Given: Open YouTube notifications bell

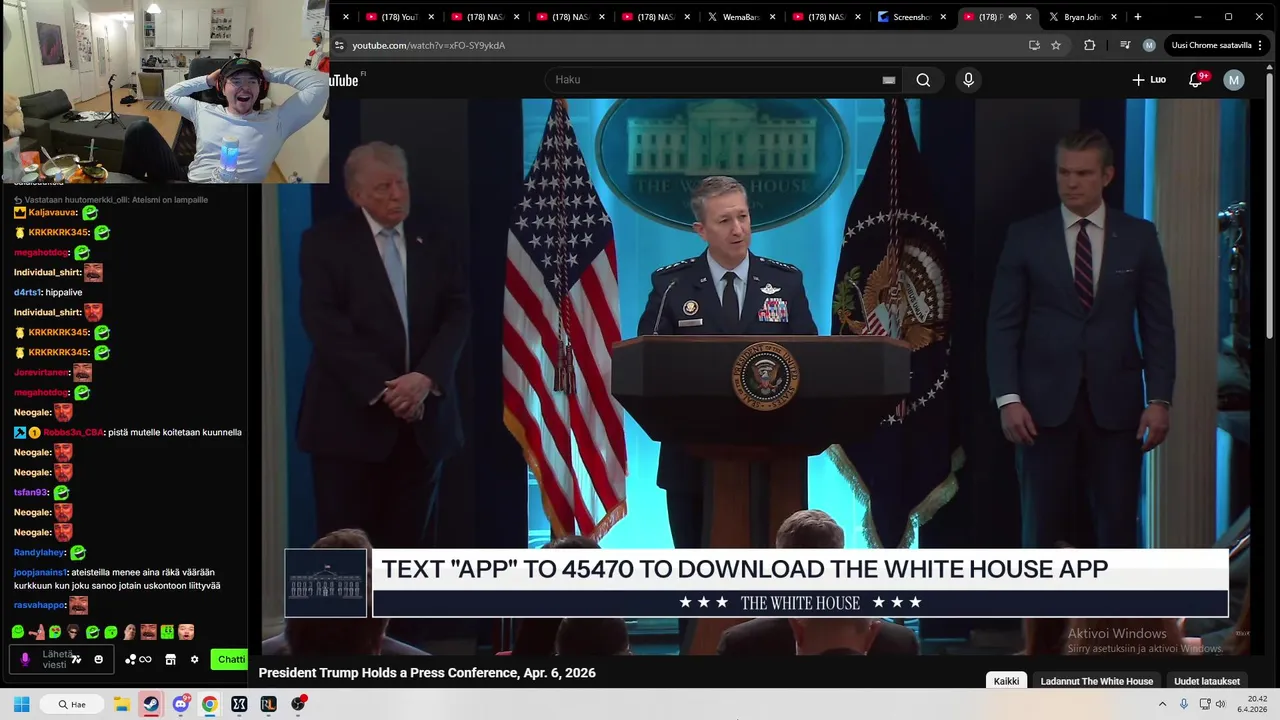Looking at the screenshot, I should tap(1196, 80).
